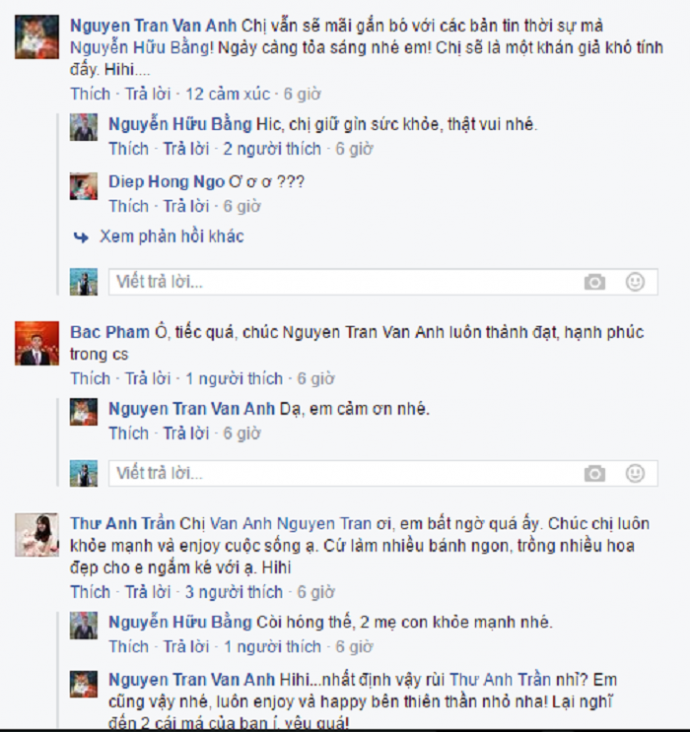The image size is (690, 732).
Task: Open Nguyen Tran Van Anh's avatar on the top comment
Action: tap(37, 37)
